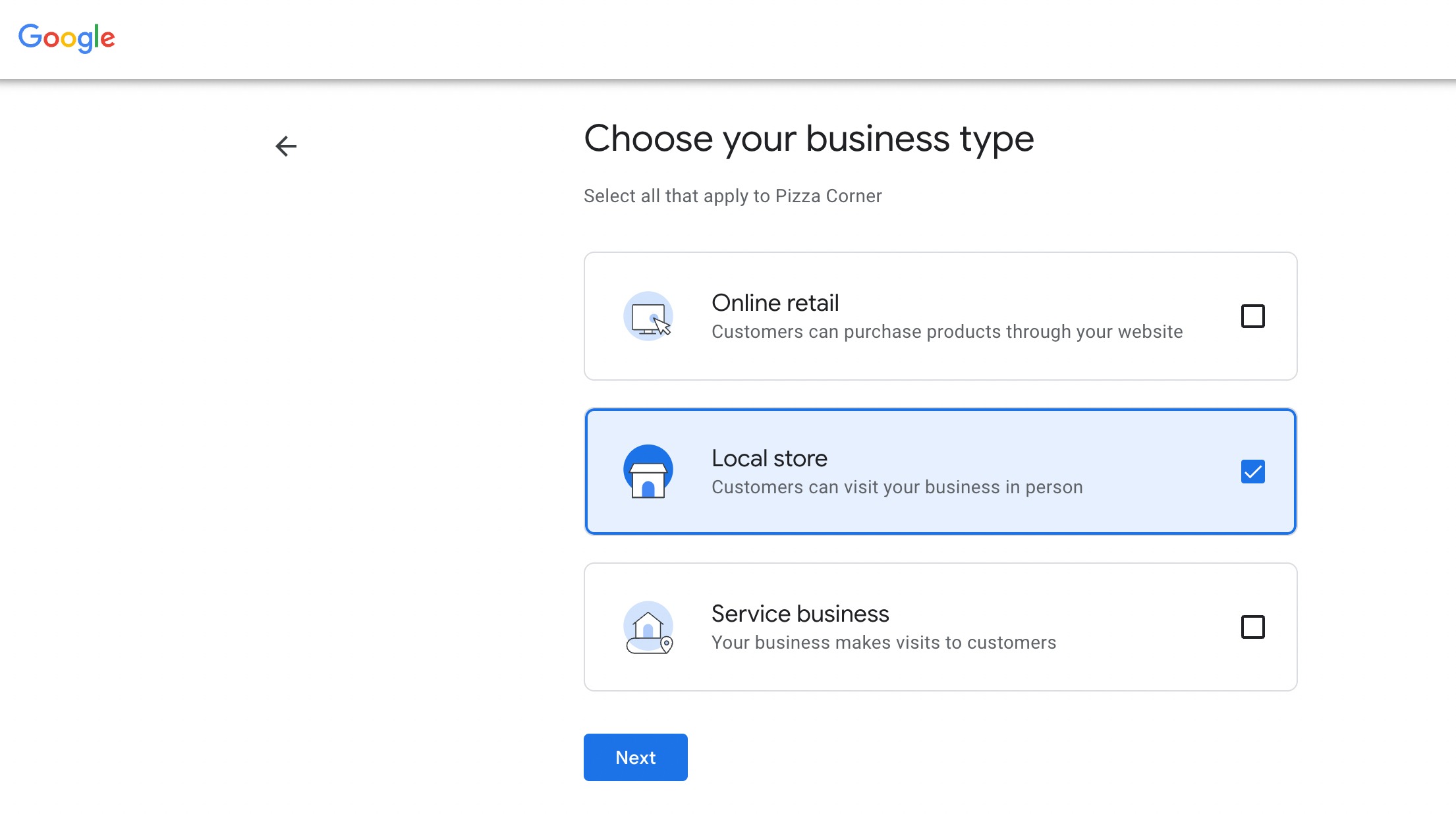Go back using the left arrow
This screenshot has width=1456, height=814.
pyautogui.click(x=286, y=146)
